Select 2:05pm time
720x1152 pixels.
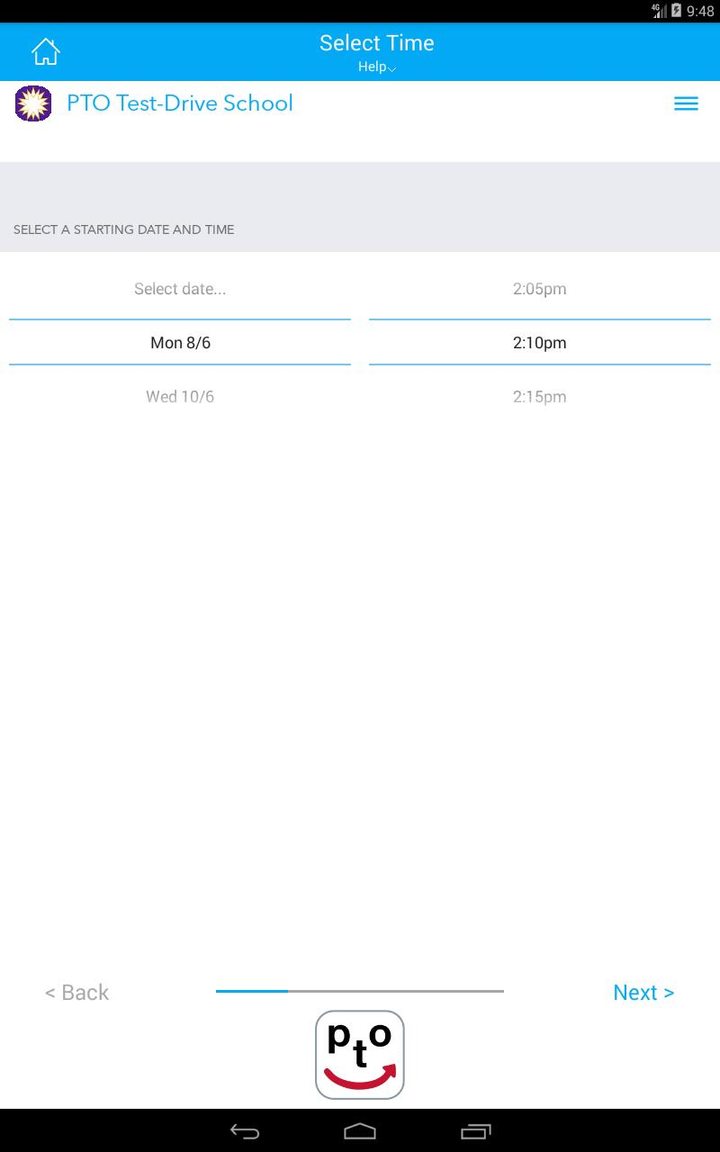[539, 289]
